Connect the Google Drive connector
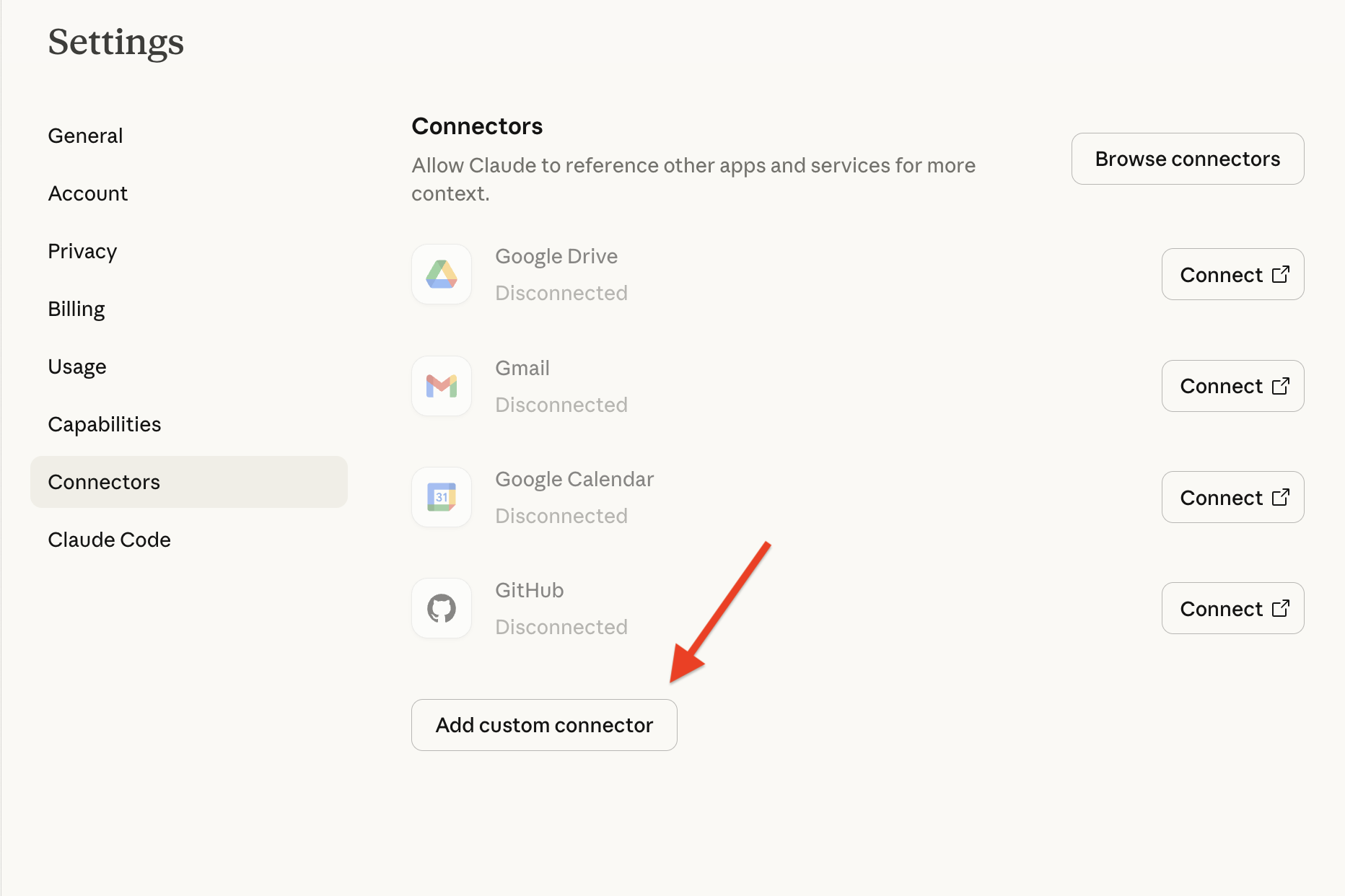The height and width of the screenshot is (896, 1345). click(x=1232, y=274)
